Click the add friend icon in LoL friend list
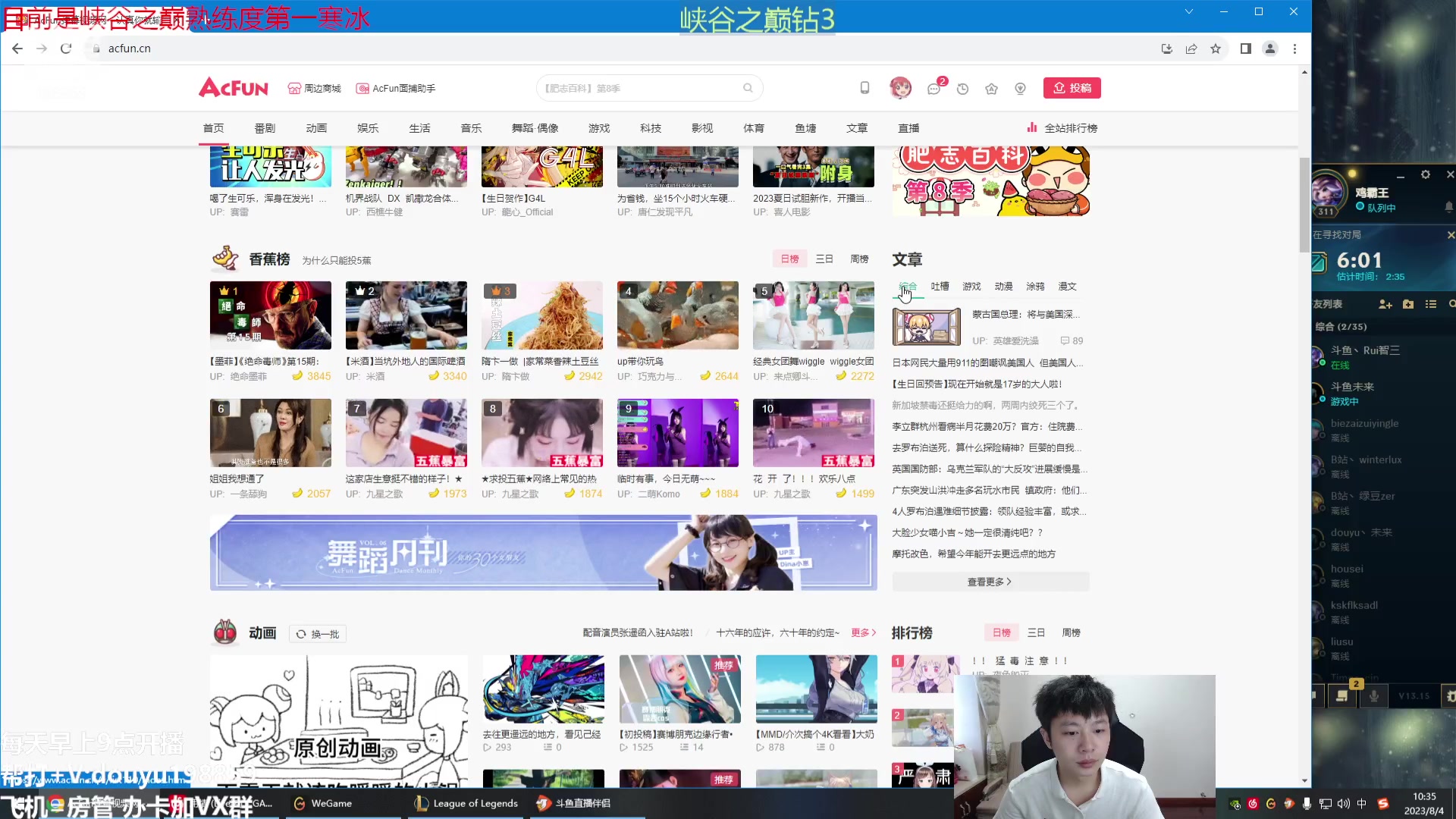The image size is (1456, 819). pos(1385,304)
